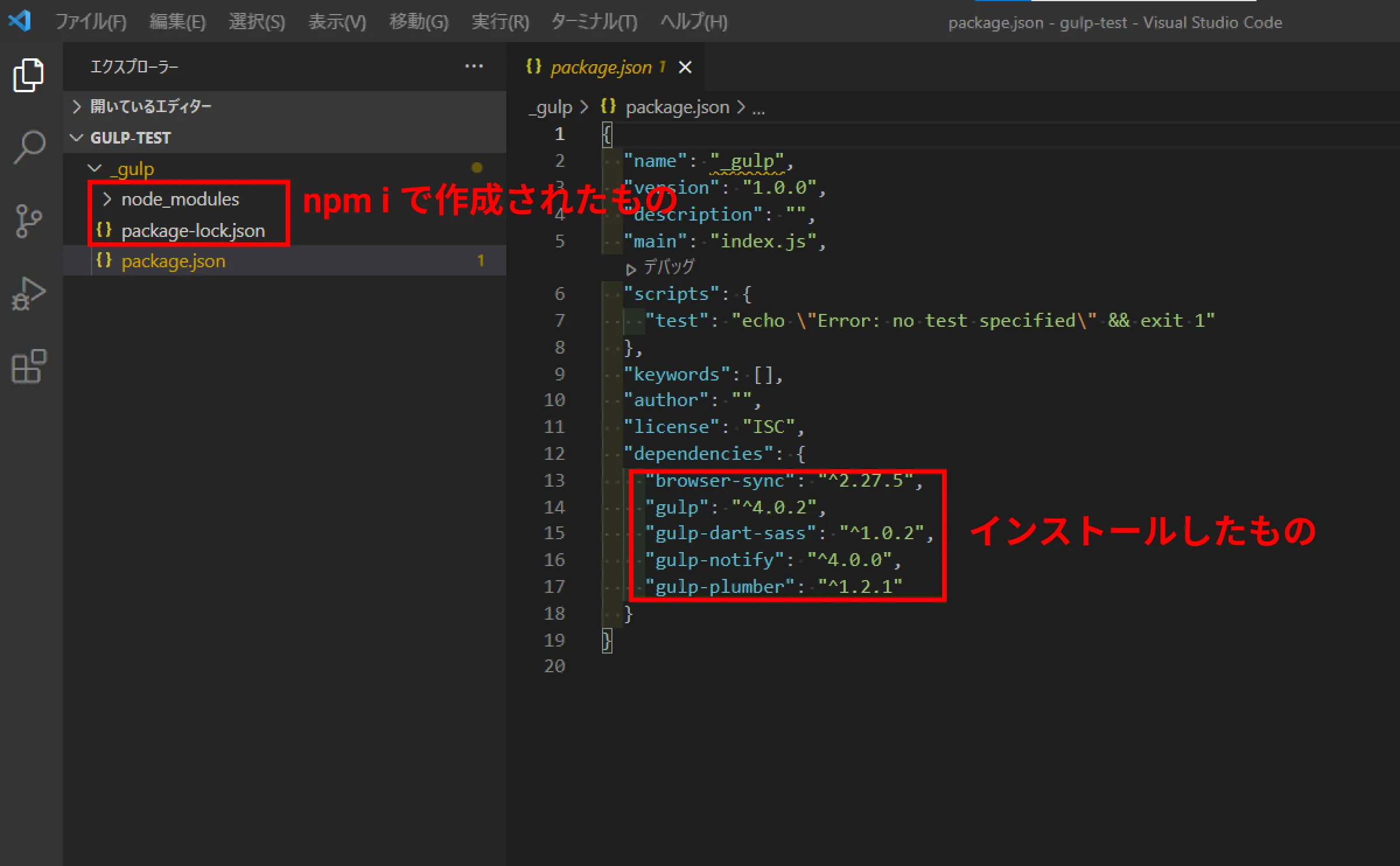1400x866 pixels.
Task: Click _gulp in the breadcrumb path
Action: [551, 107]
